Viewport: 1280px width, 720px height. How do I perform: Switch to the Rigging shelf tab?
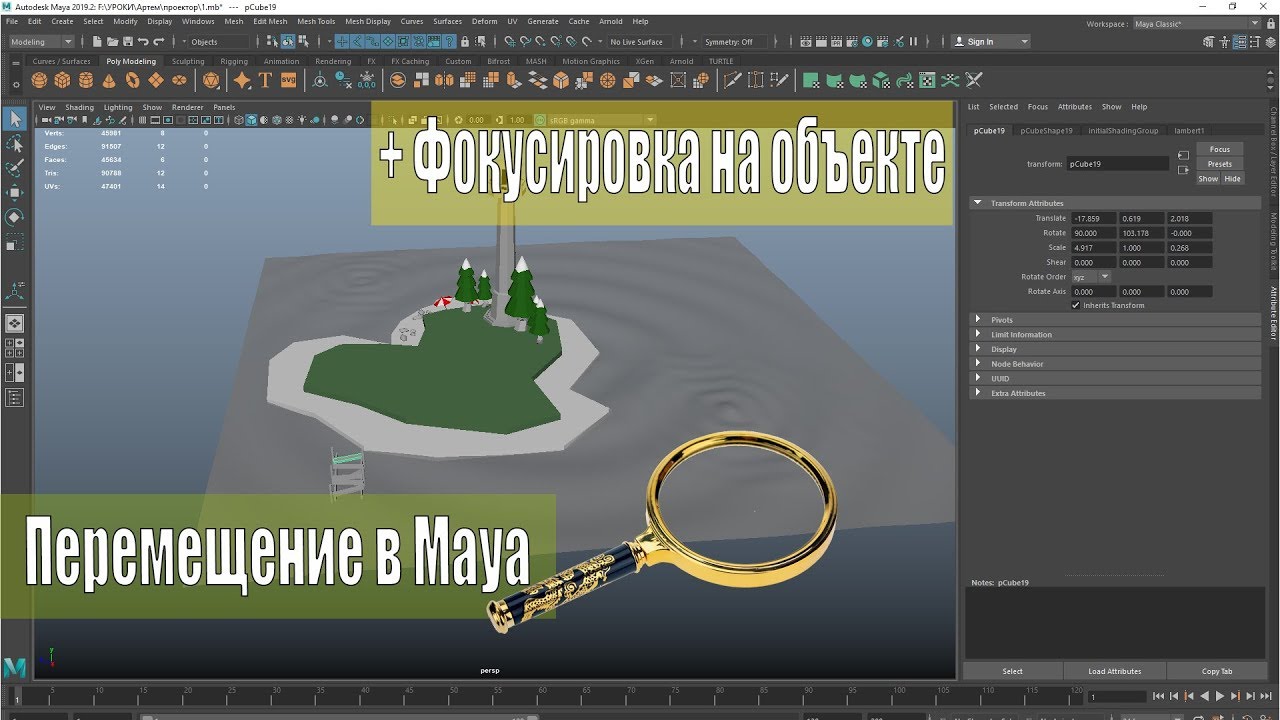click(234, 61)
